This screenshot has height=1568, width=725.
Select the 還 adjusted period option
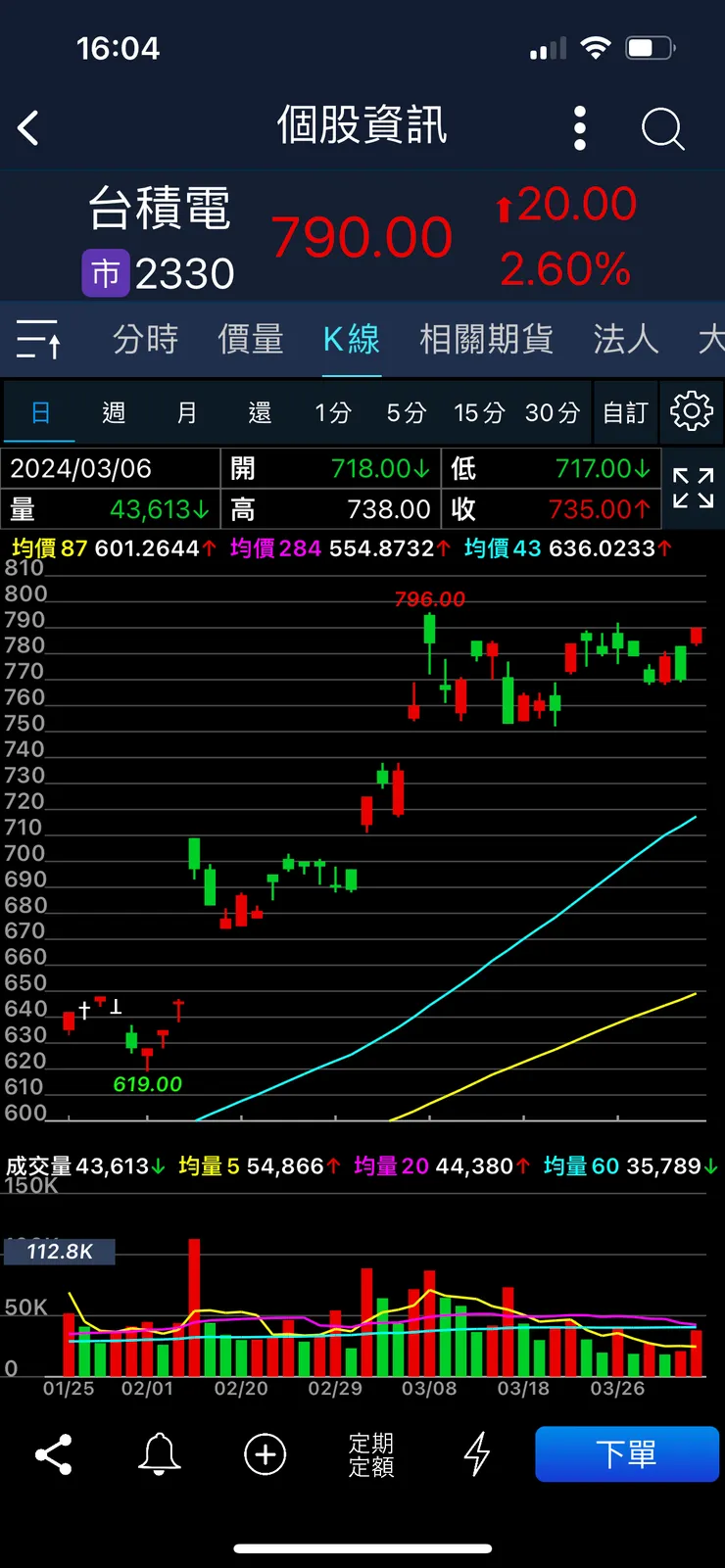[260, 412]
